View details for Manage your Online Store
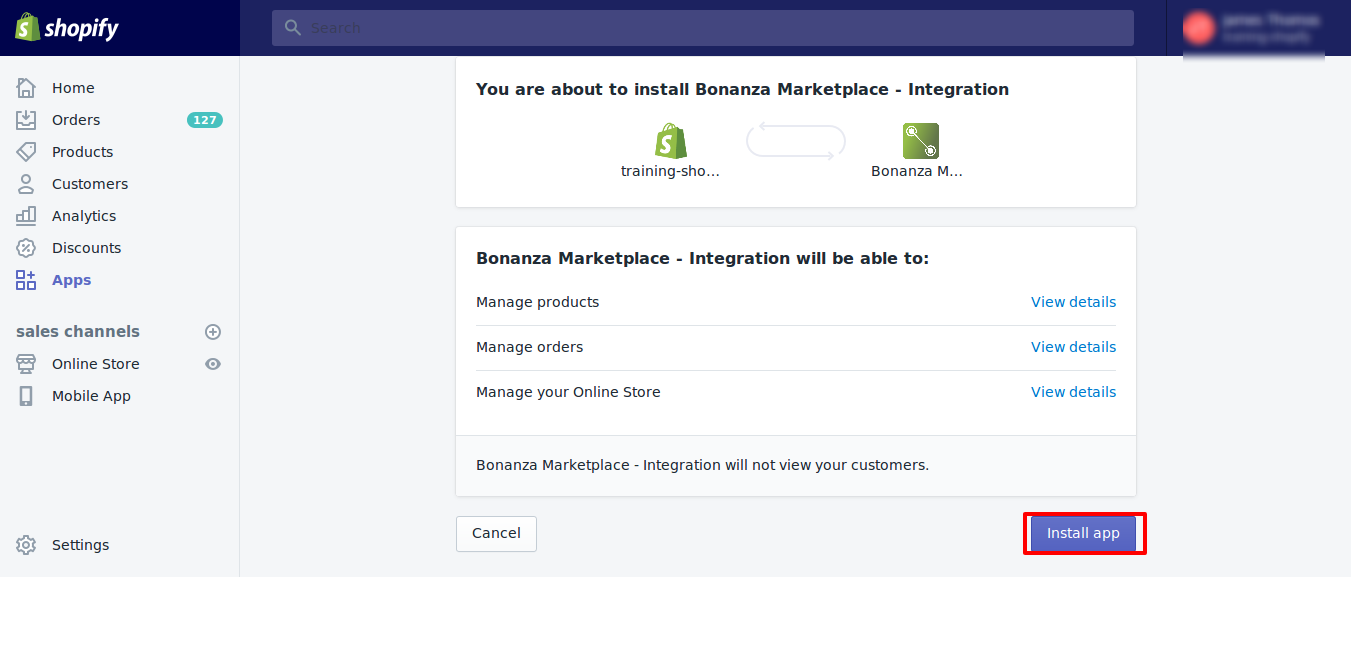 (1073, 392)
